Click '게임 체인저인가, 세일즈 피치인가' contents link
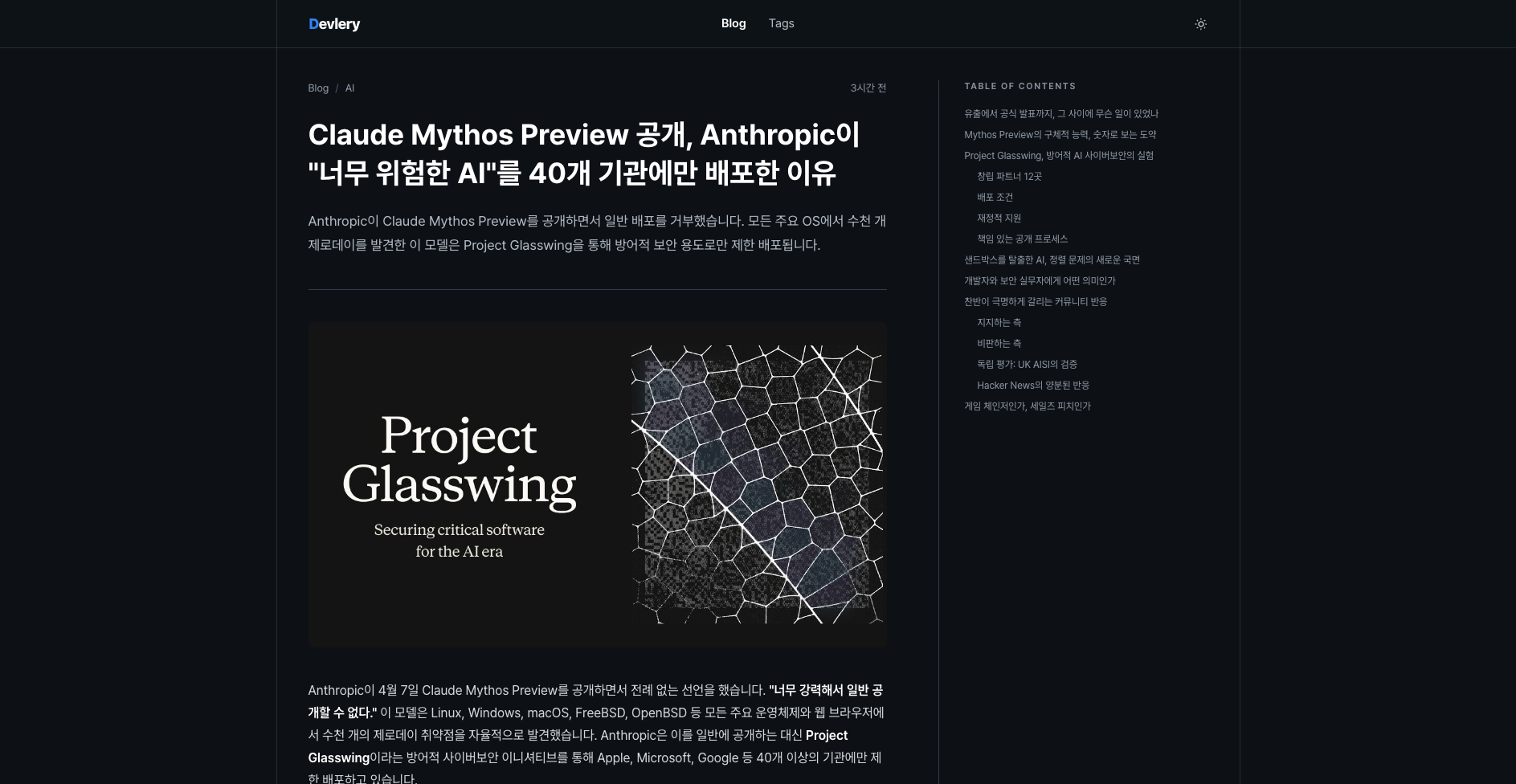The width and height of the screenshot is (1516, 784). (1027, 406)
